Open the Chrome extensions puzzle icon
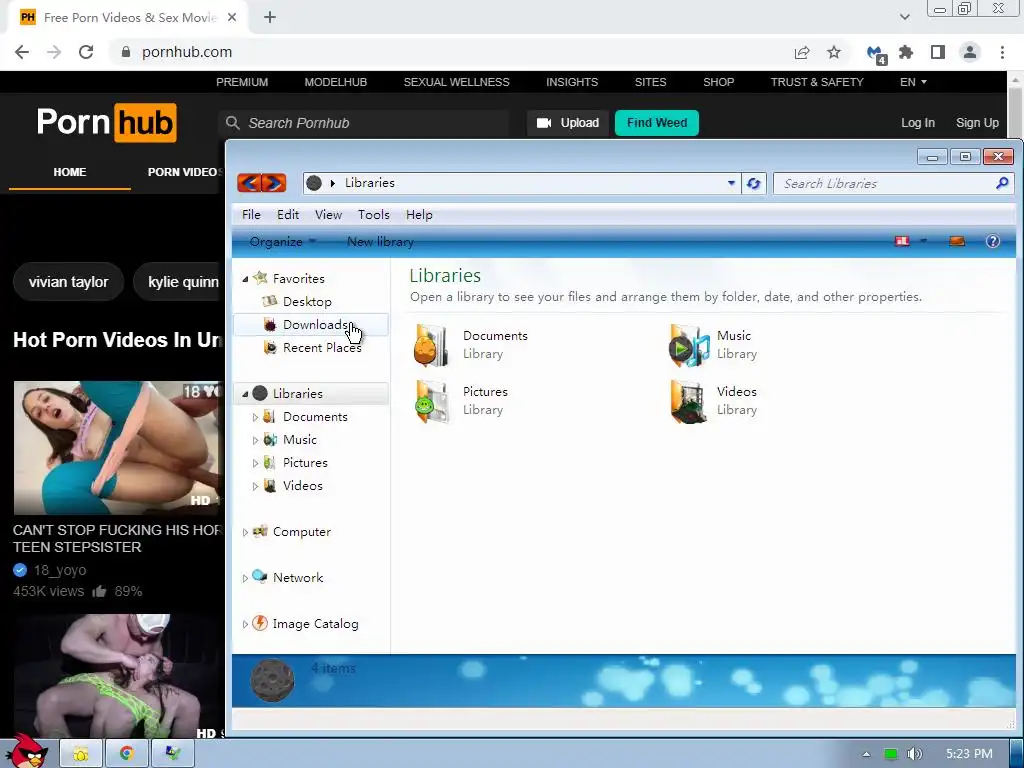1024x768 pixels. [x=906, y=52]
